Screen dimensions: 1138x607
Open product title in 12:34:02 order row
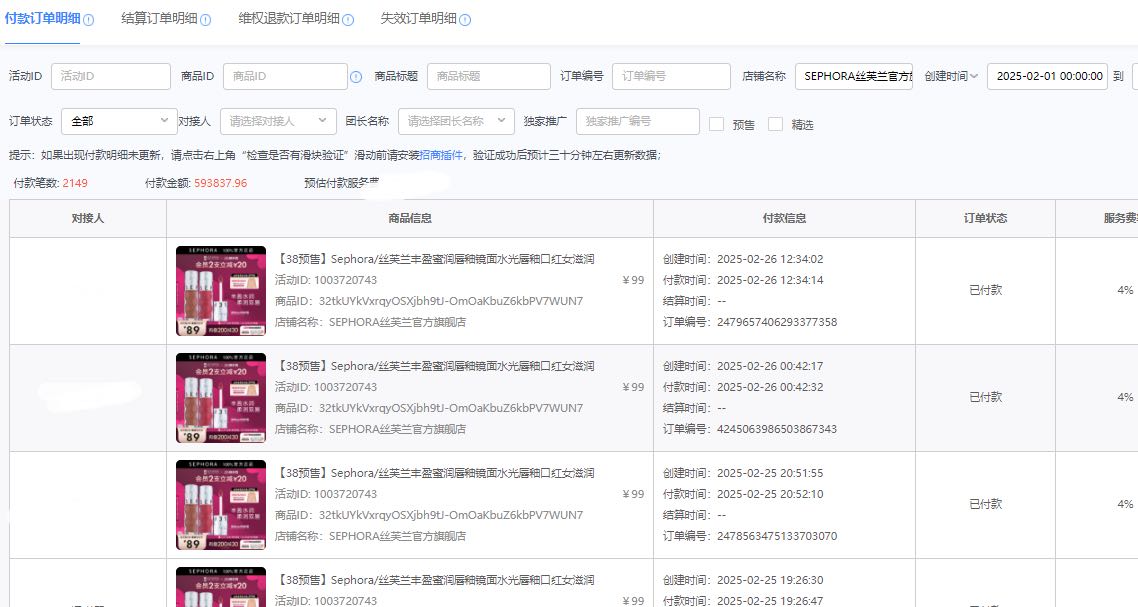[435, 259]
